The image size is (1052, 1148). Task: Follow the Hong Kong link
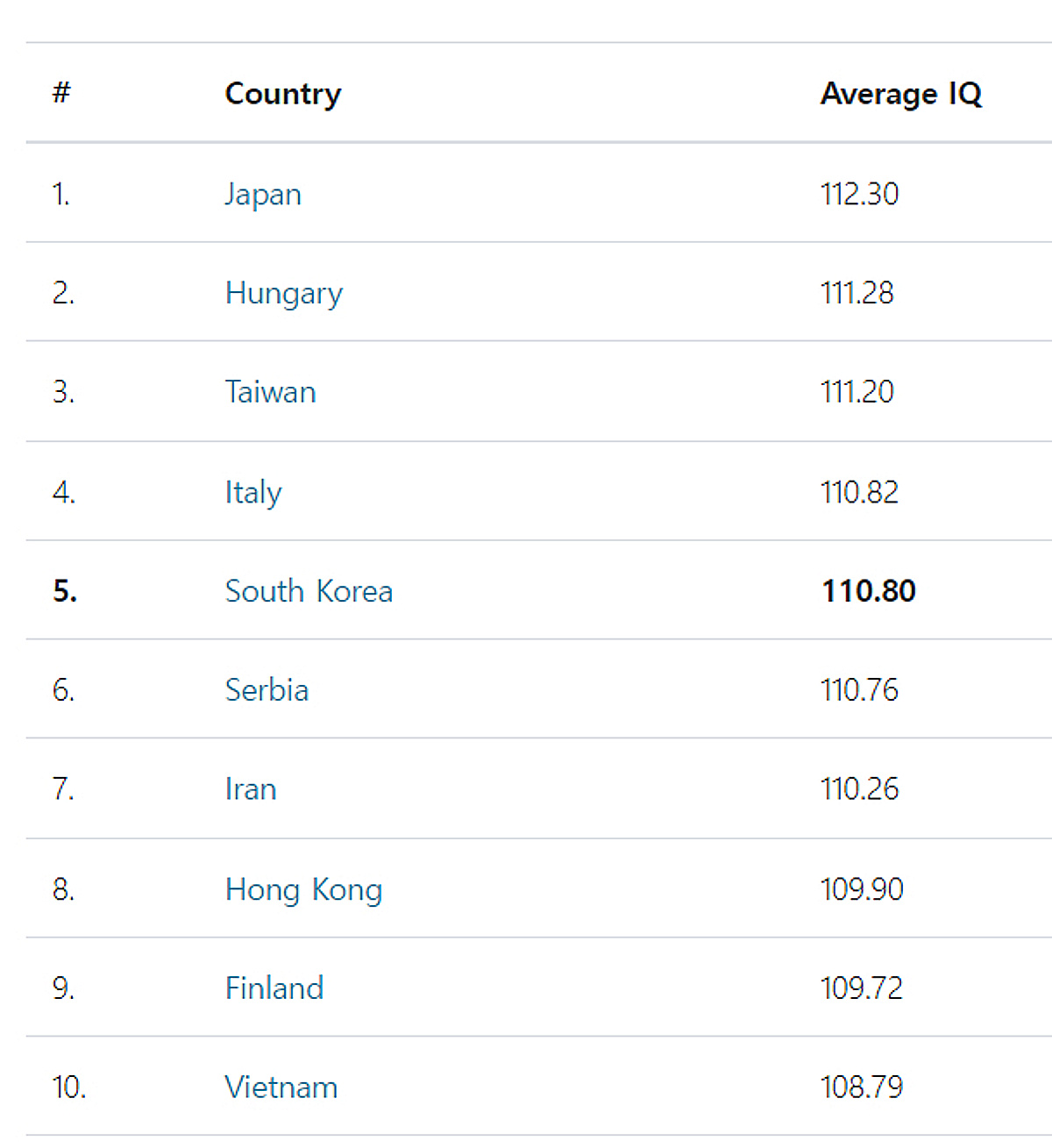303,889
